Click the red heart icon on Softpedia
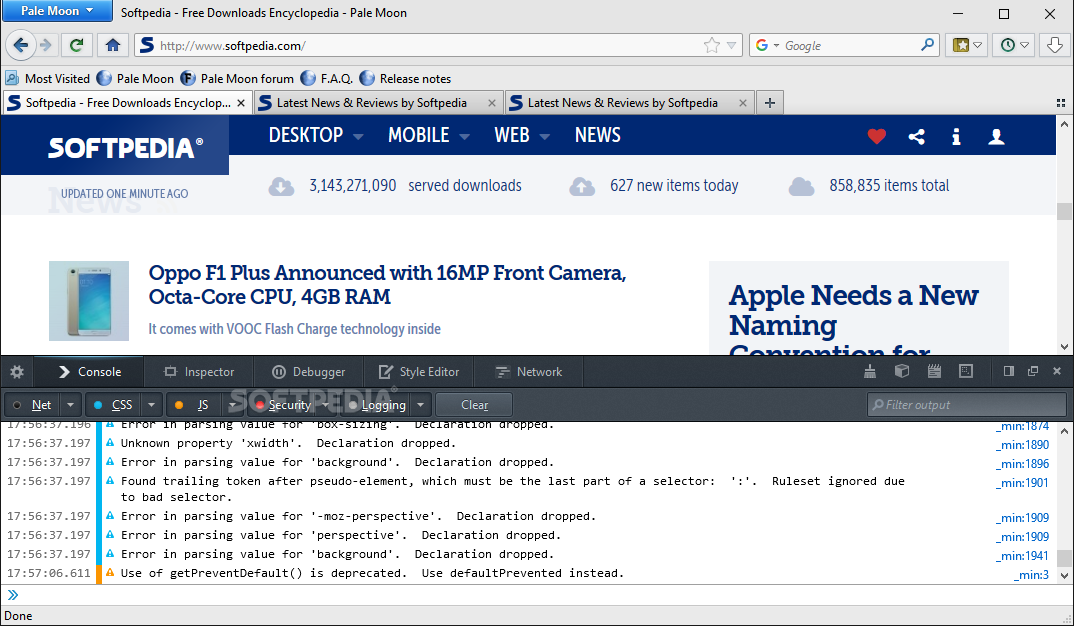The image size is (1074, 626). coord(877,136)
